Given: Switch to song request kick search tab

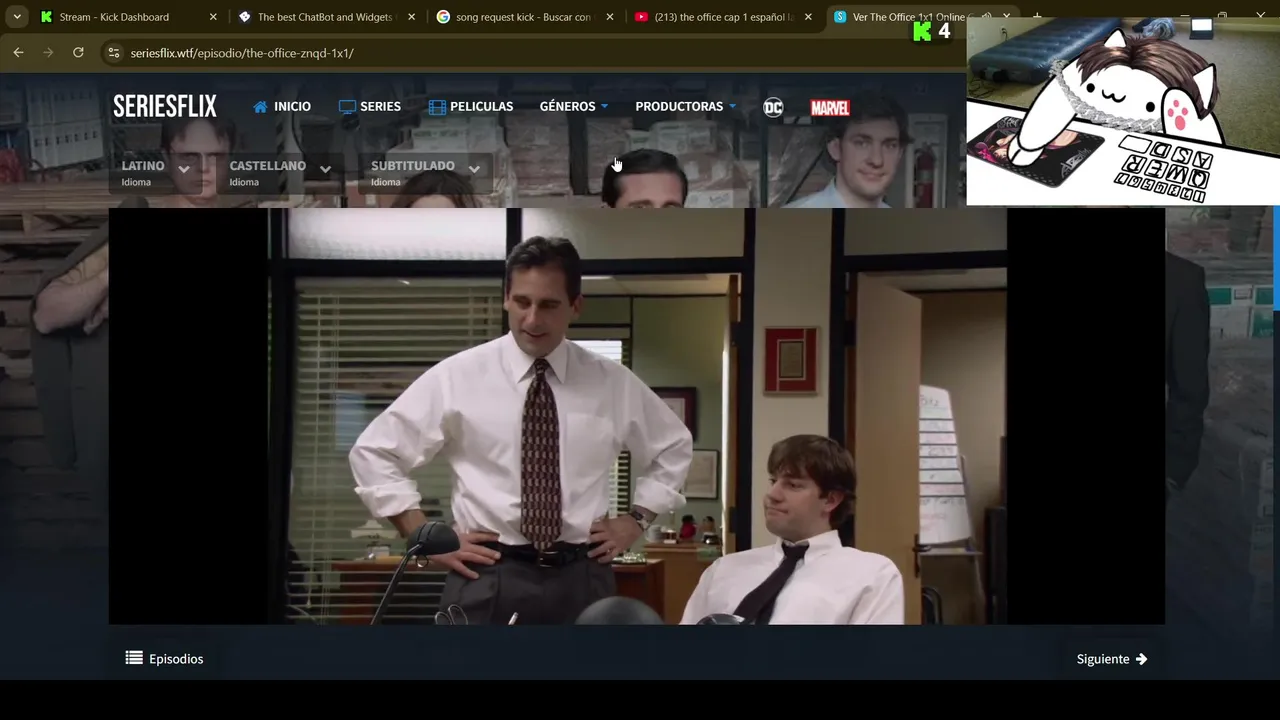Looking at the screenshot, I should (x=525, y=17).
